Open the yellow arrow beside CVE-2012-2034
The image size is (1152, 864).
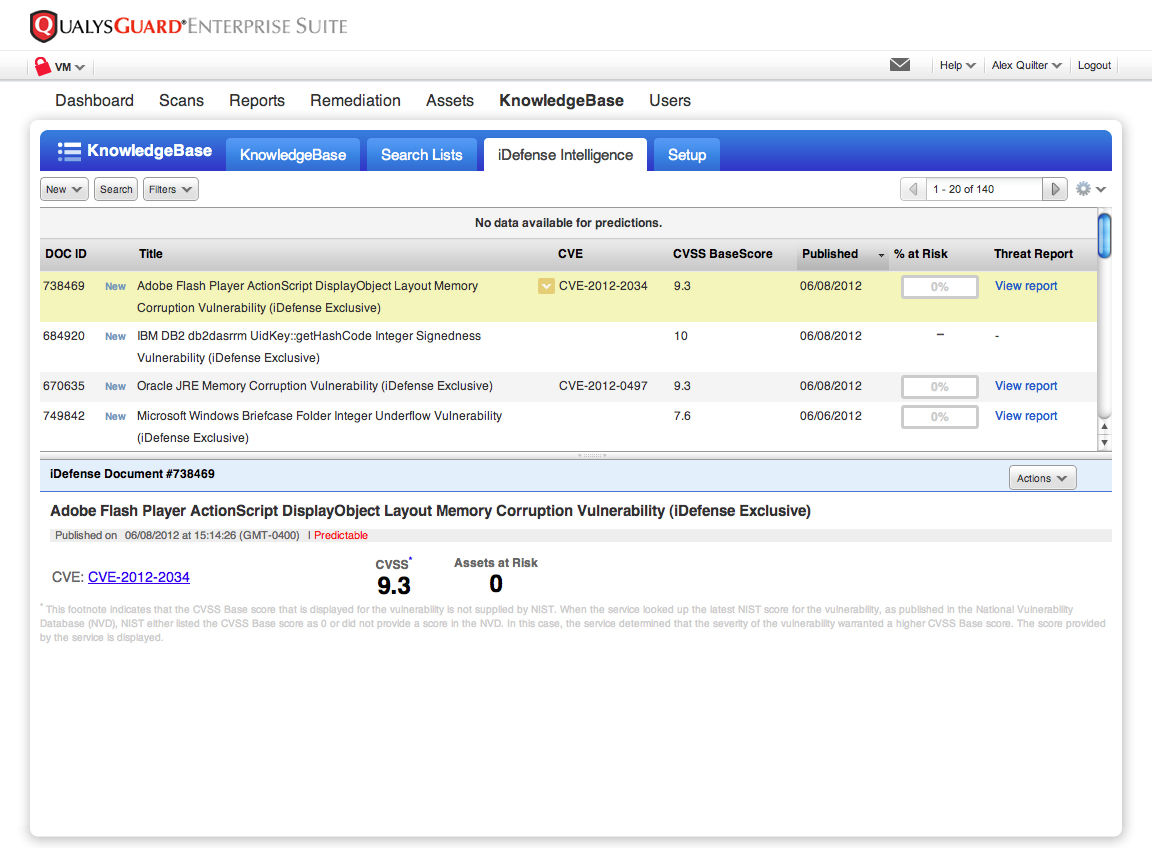click(x=546, y=286)
